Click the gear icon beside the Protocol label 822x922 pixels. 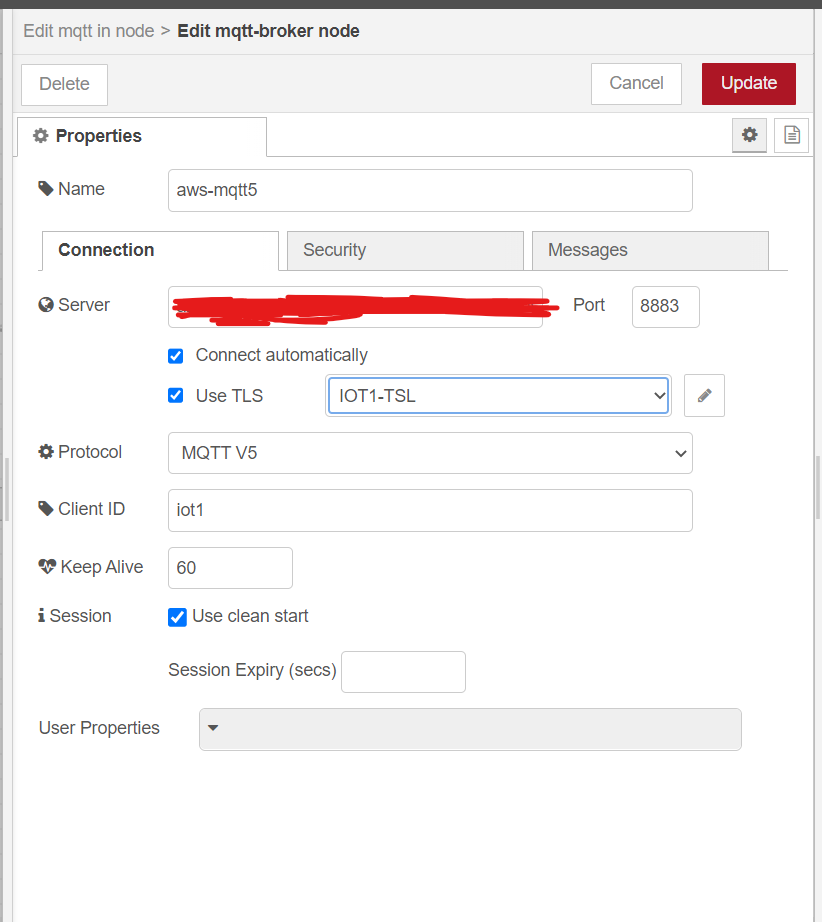tap(46, 451)
